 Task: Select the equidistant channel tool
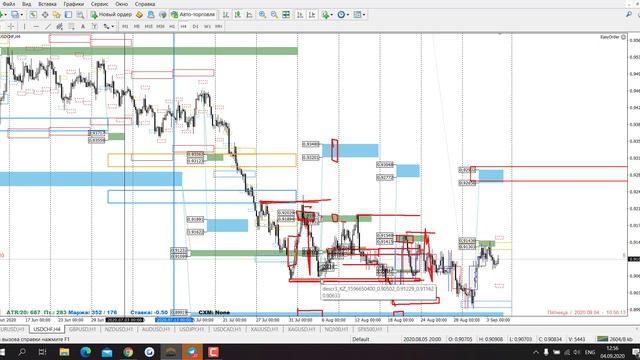pos(60,26)
